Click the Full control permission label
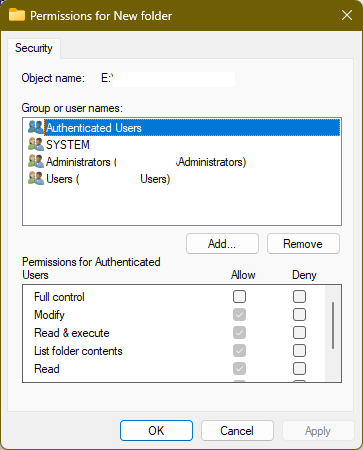Viewport: 363px width, 450px height. pos(59,297)
